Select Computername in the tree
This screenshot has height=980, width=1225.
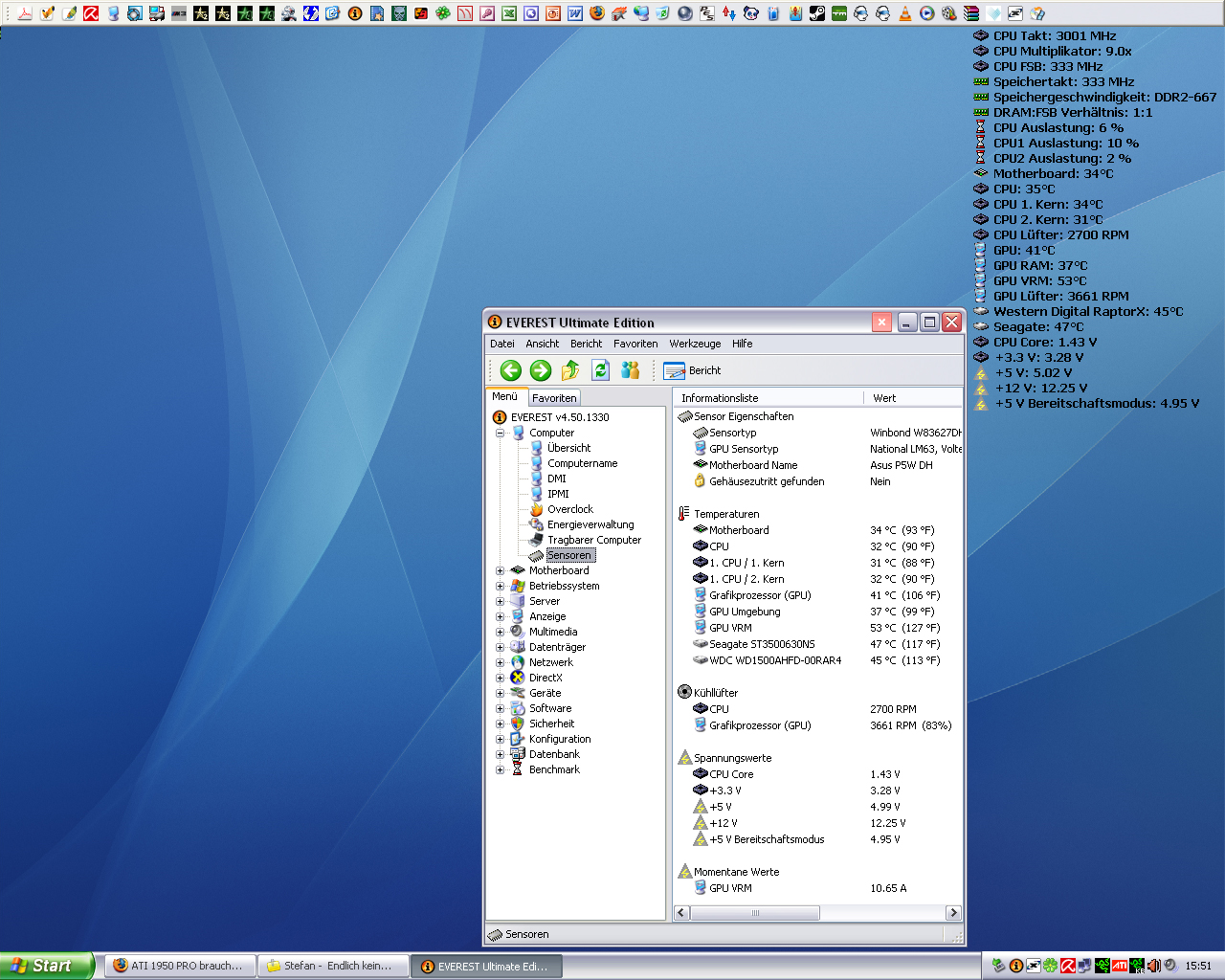[582, 463]
